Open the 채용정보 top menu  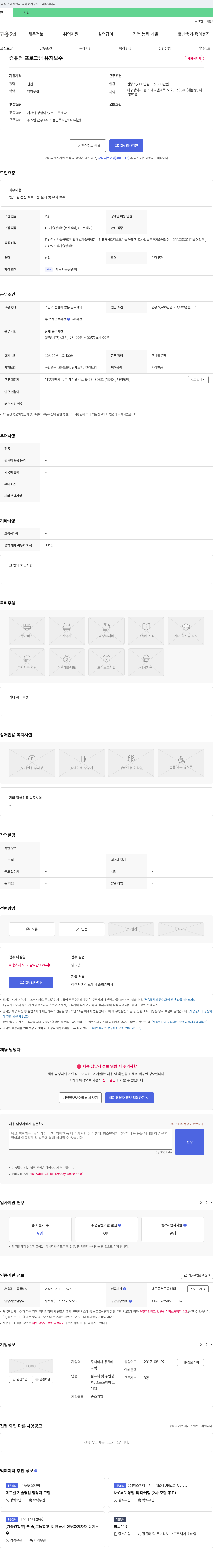[x=36, y=34]
